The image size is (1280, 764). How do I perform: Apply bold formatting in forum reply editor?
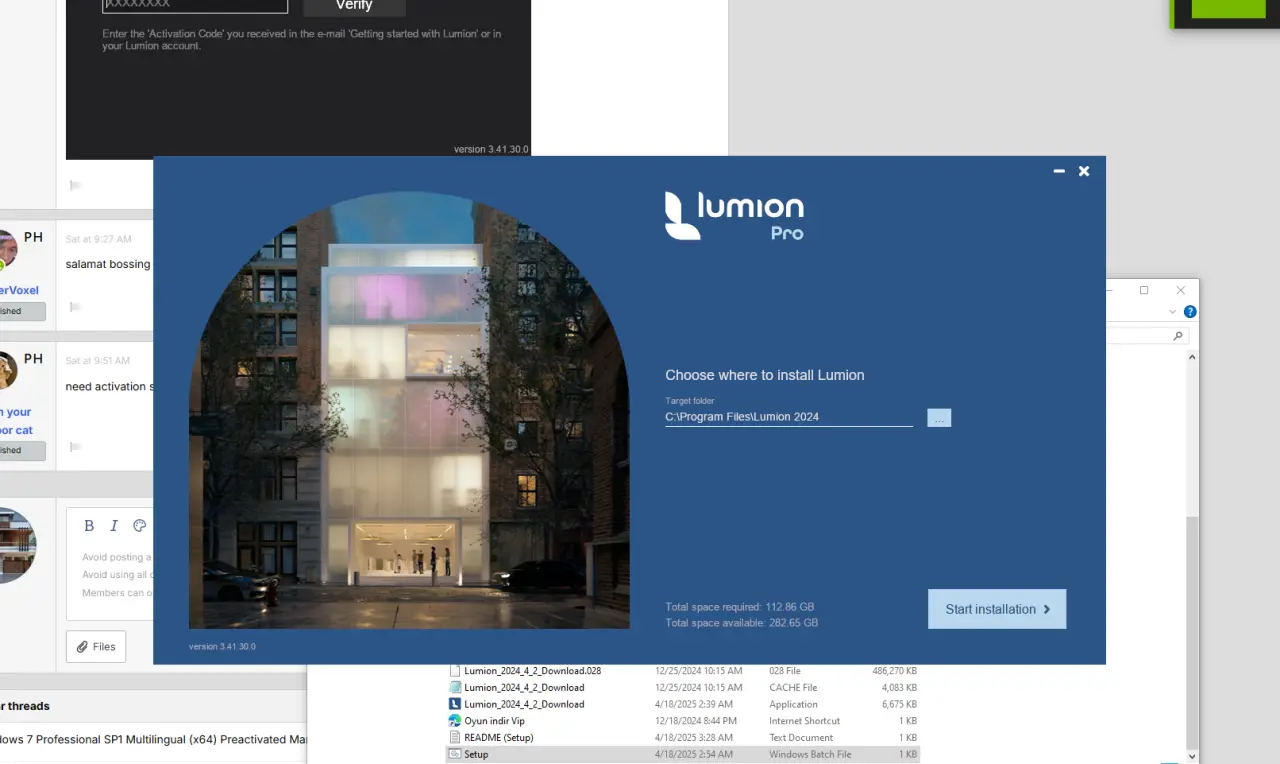[x=89, y=526]
